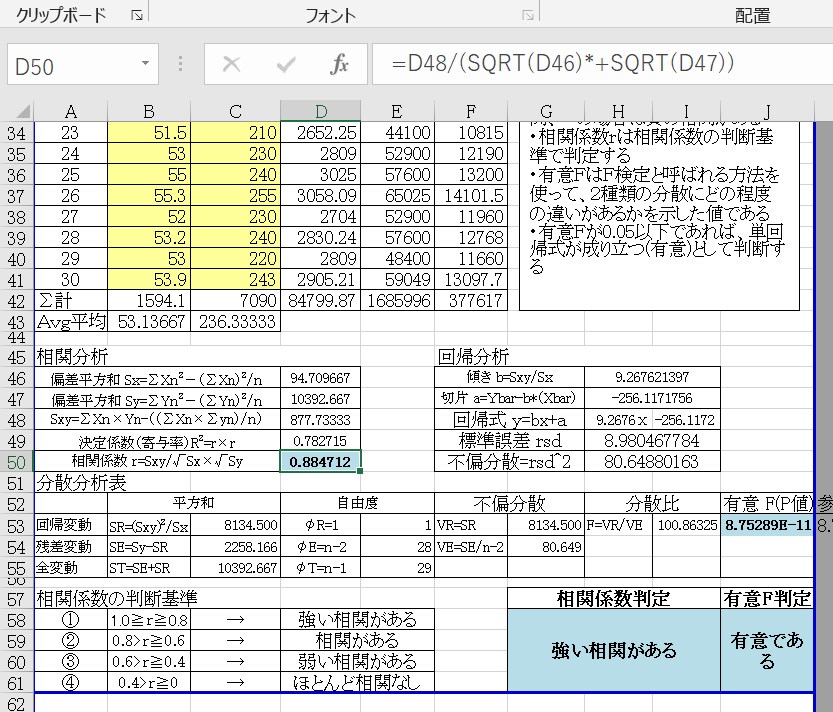Image resolution: width=833 pixels, height=712 pixels.
Task: Click the 強い相関がある blue result cell
Action: click(x=614, y=650)
